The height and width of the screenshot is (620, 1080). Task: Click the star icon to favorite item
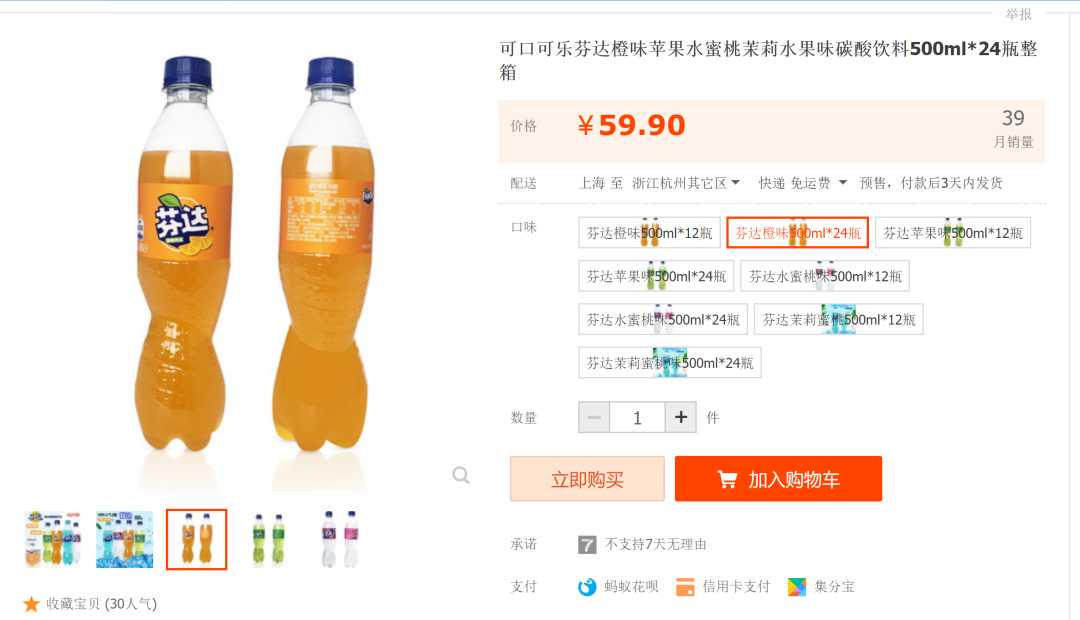31,604
